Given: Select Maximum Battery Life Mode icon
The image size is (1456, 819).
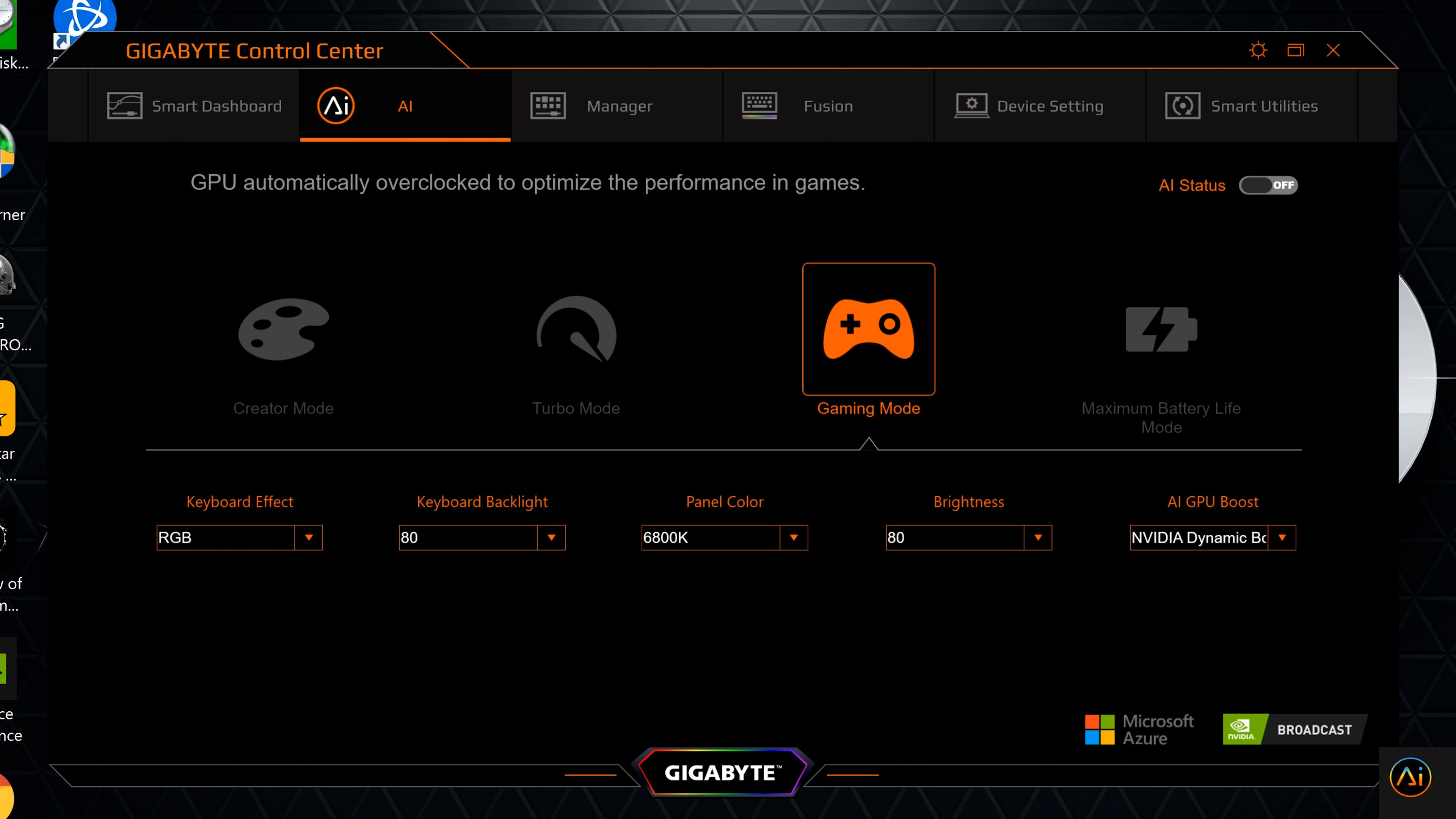Looking at the screenshot, I should tap(1161, 328).
